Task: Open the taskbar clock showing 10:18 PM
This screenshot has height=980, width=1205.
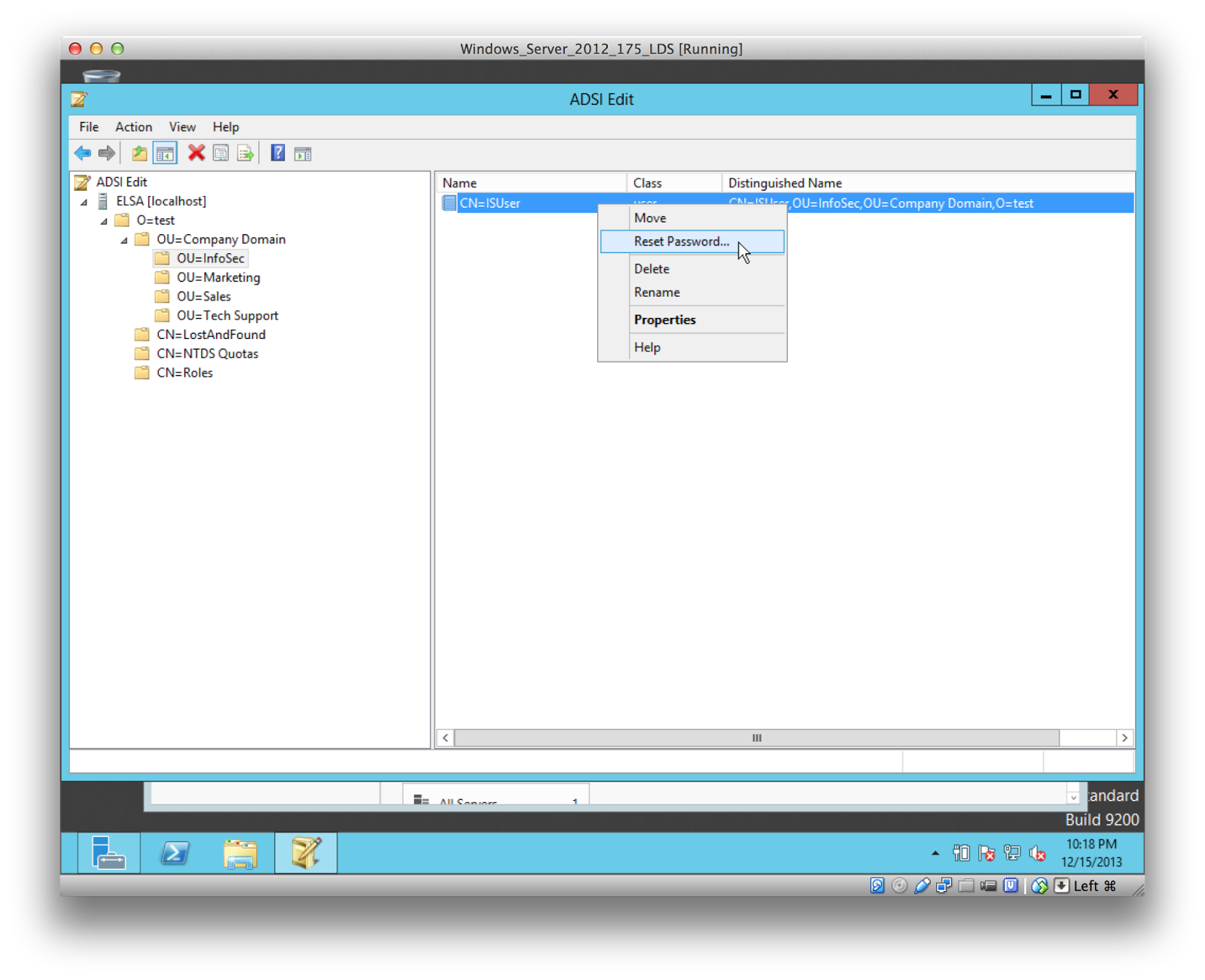Action: 1092,853
